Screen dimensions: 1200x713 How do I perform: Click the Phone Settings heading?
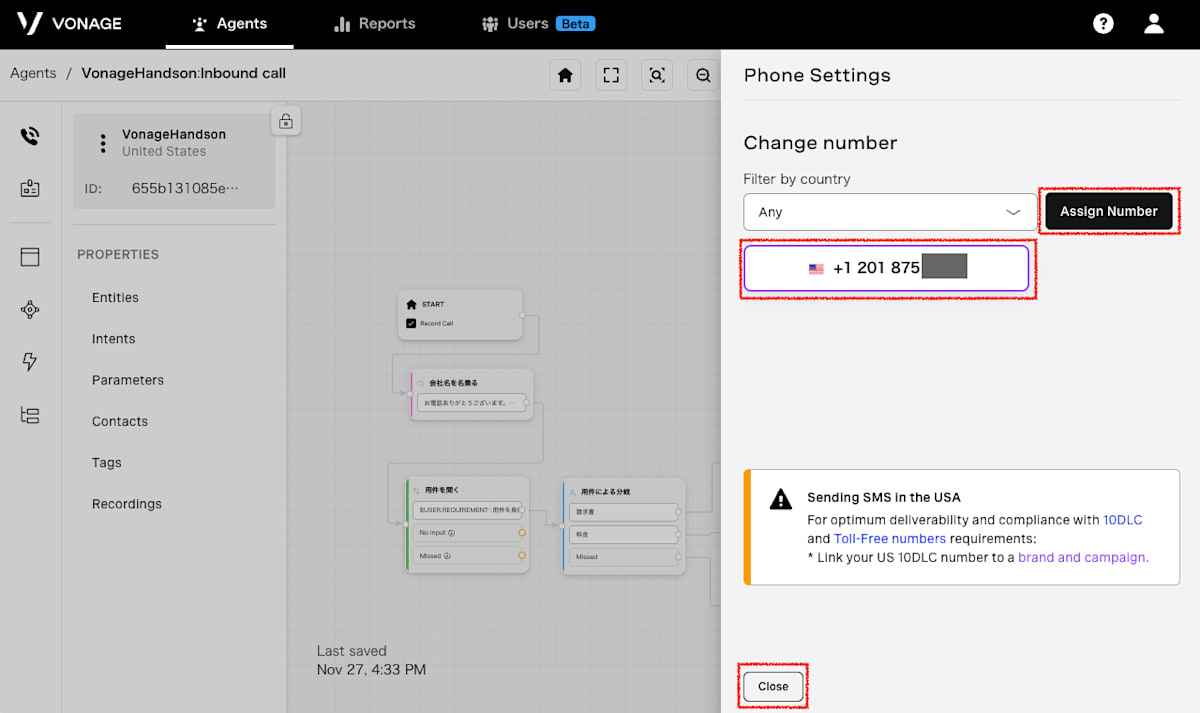pyautogui.click(x=817, y=75)
